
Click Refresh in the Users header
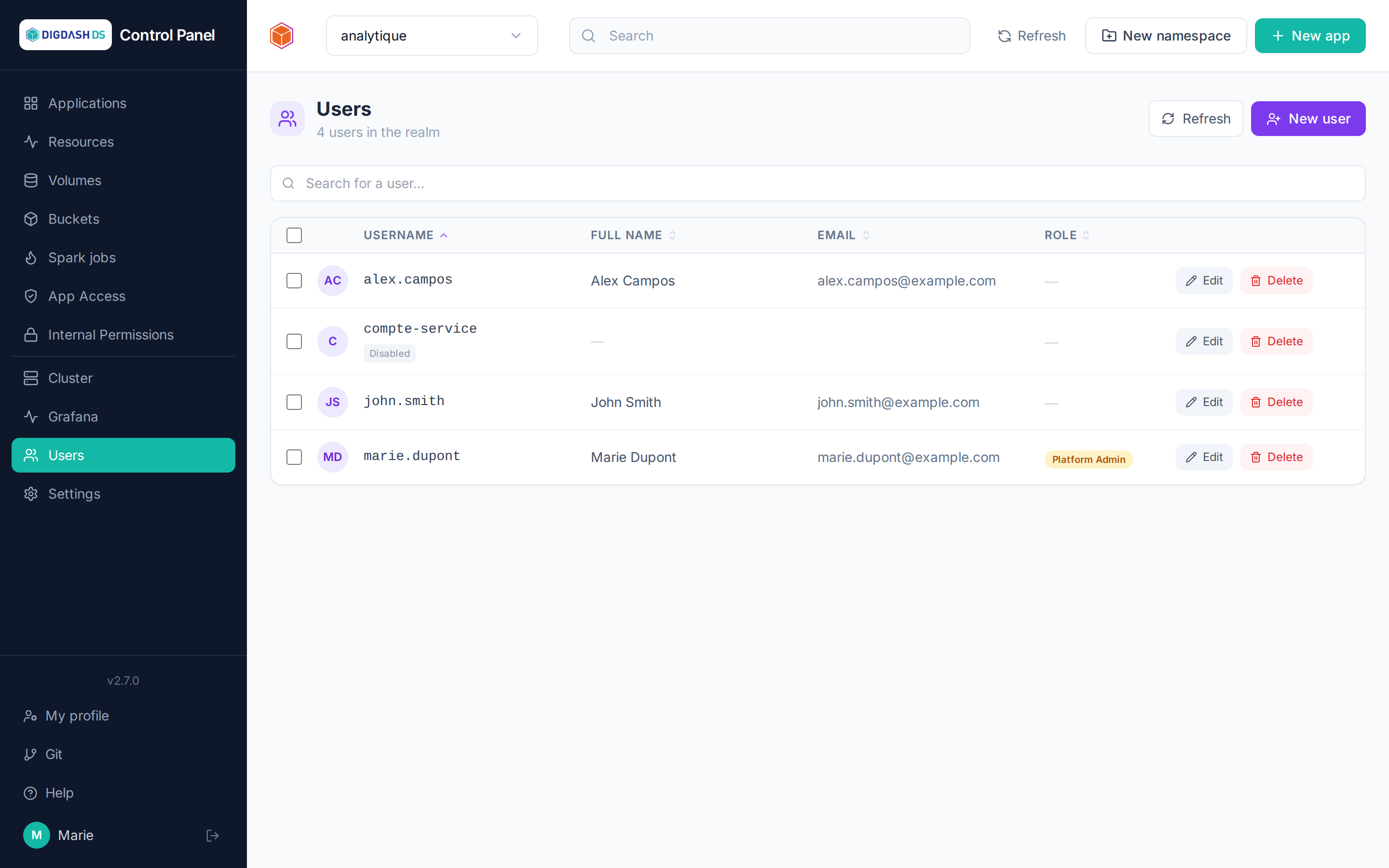pos(1196,119)
